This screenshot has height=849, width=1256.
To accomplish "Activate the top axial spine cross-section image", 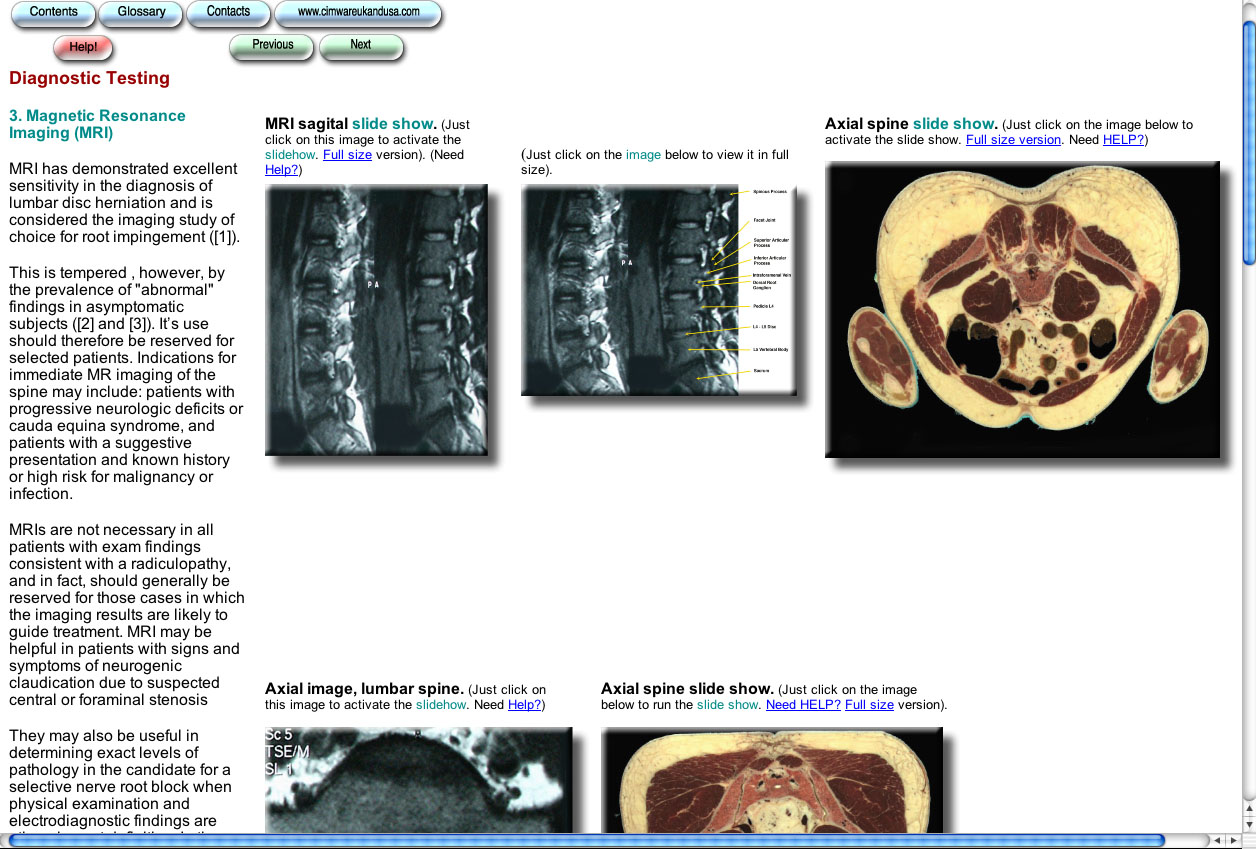I will [1022, 309].
